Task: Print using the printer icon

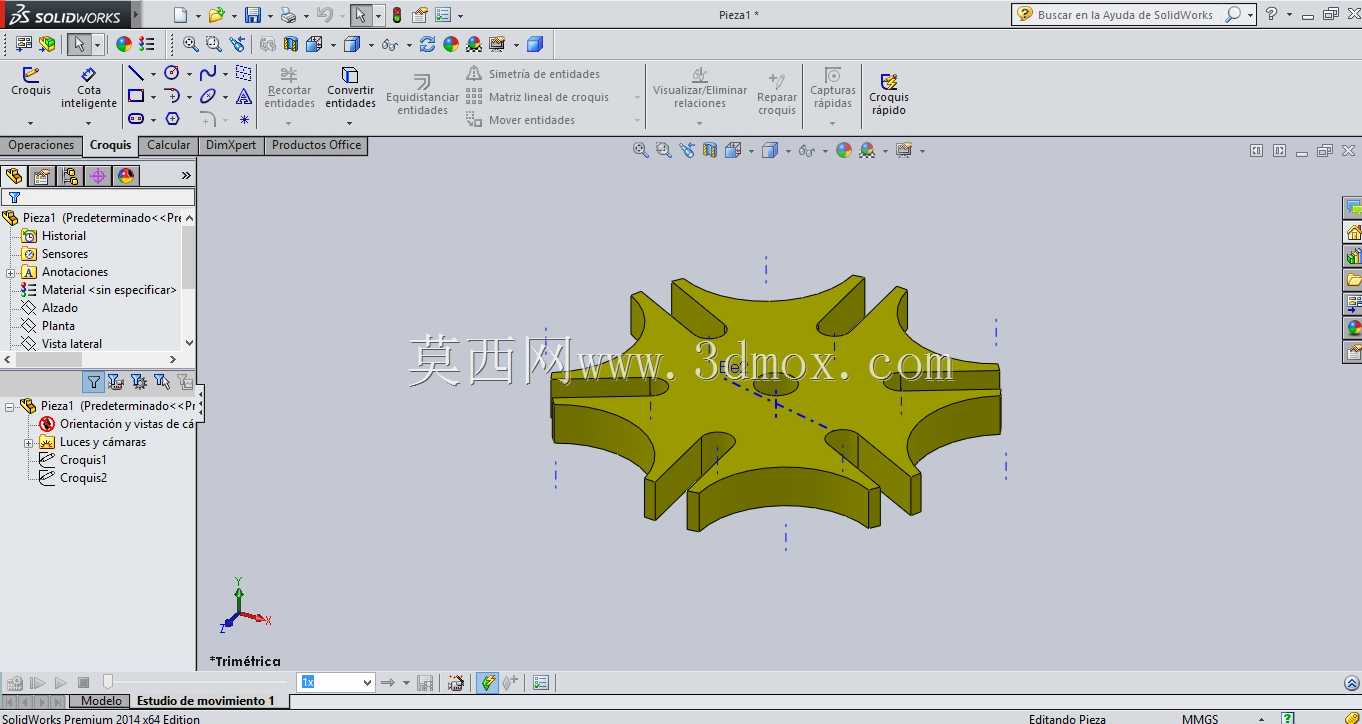Action: click(x=288, y=15)
